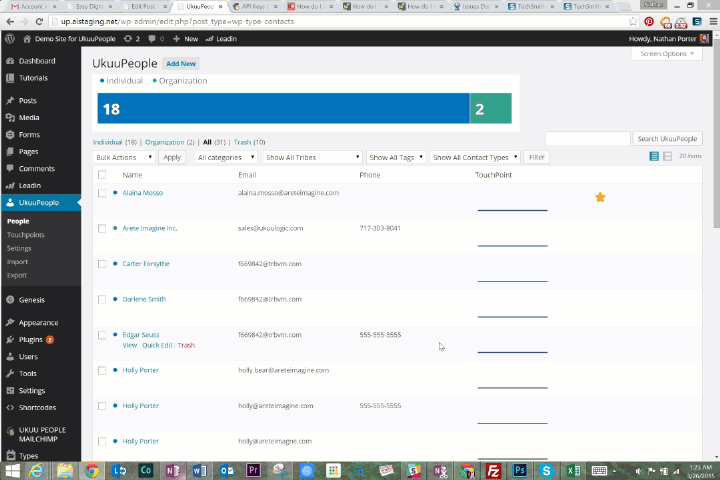Check Holly Porter 555-555-5555 row
Screen dimensions: 720x480
tap(102, 406)
